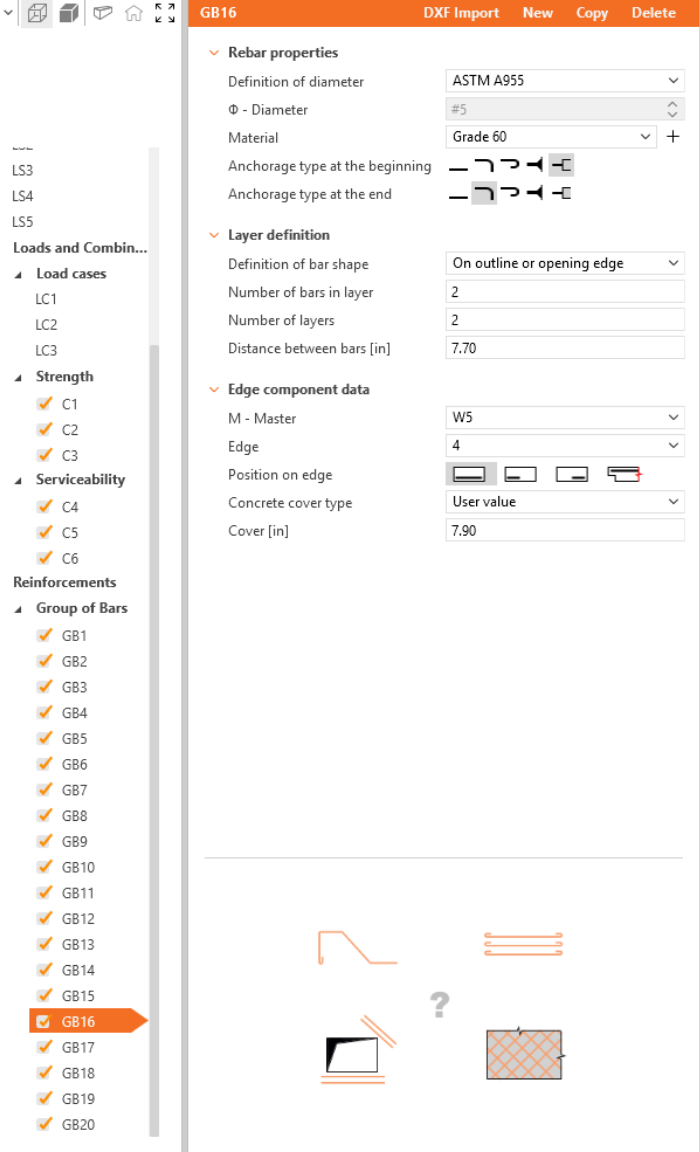Switch to the solid view cube icon

pyautogui.click(x=69, y=14)
